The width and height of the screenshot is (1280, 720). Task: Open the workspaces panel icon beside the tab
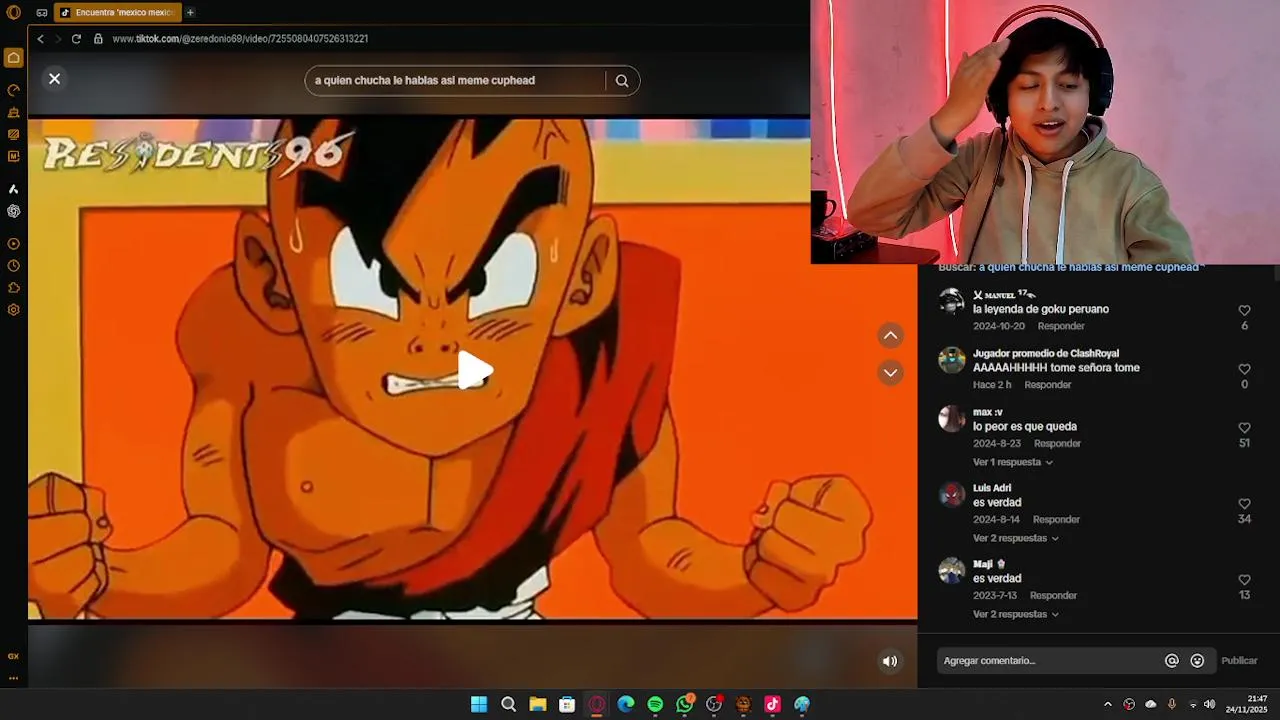42,13
